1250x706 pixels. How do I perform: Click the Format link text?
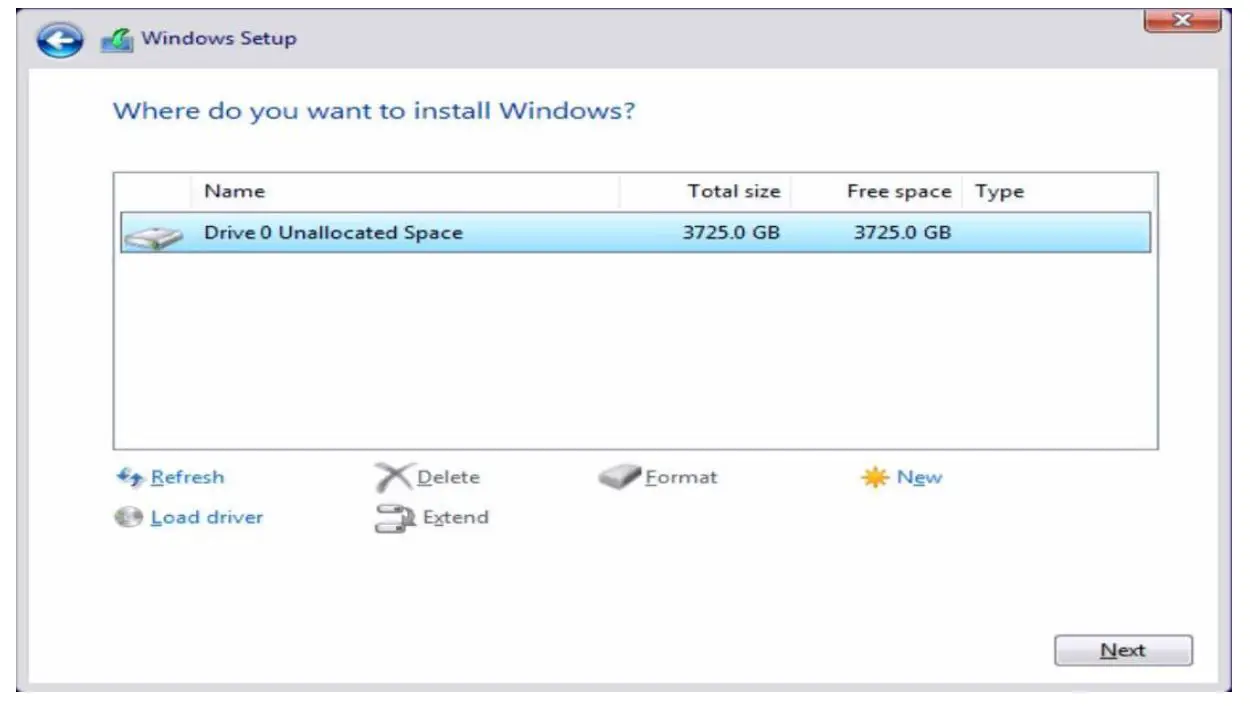[x=681, y=477]
